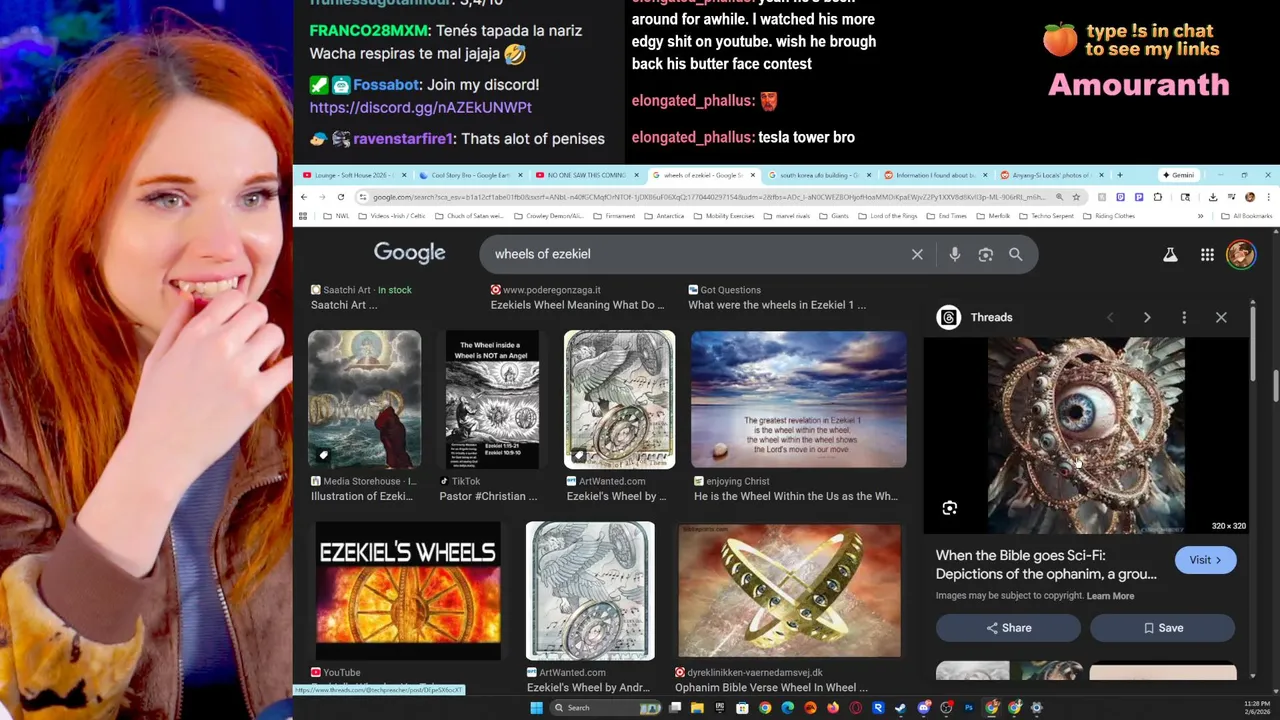The height and width of the screenshot is (720, 1280).
Task: Click the magnifier search button in Google search box
Action: (1015, 254)
